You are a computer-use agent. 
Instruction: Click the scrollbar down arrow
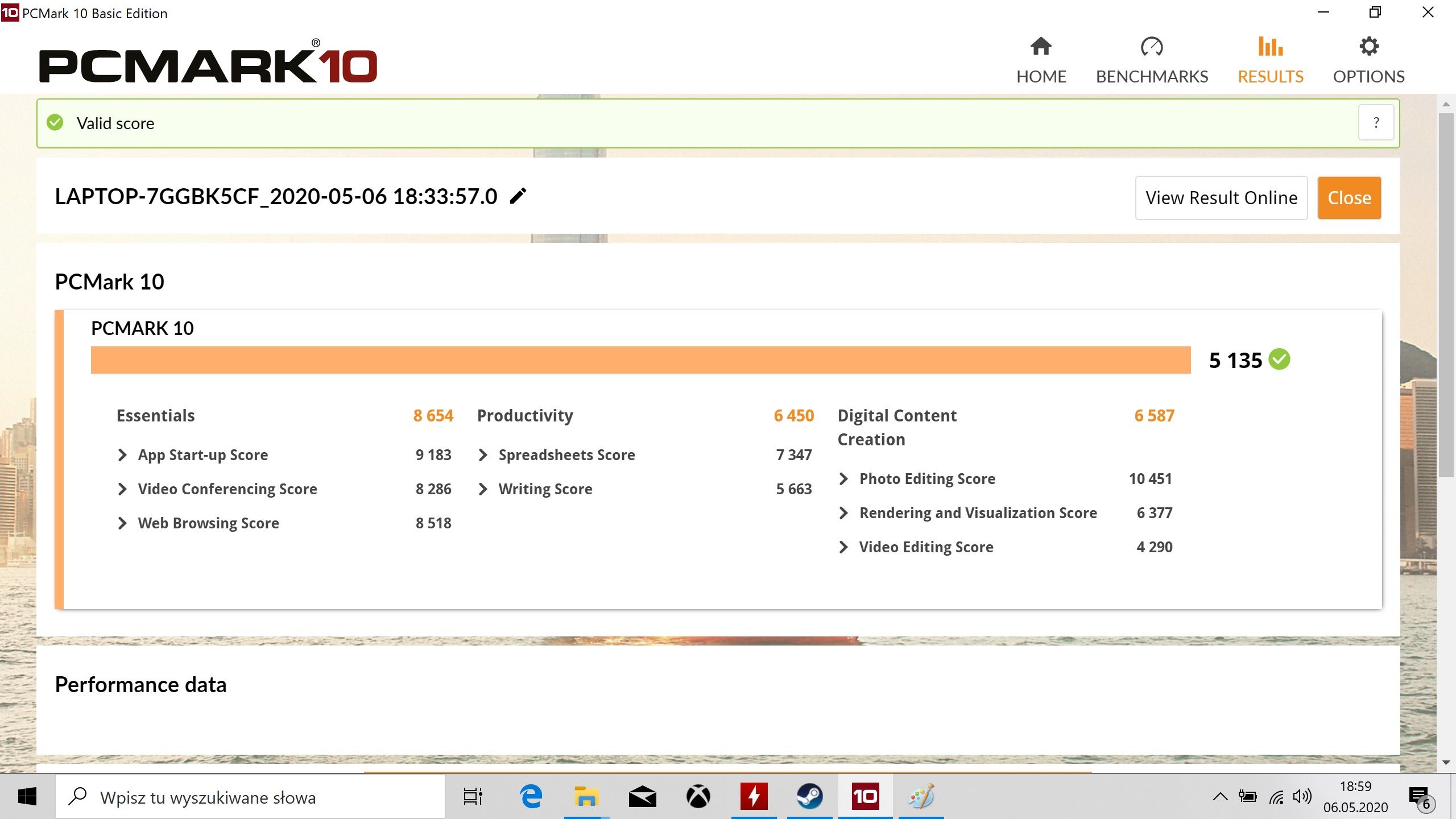pyautogui.click(x=1446, y=762)
